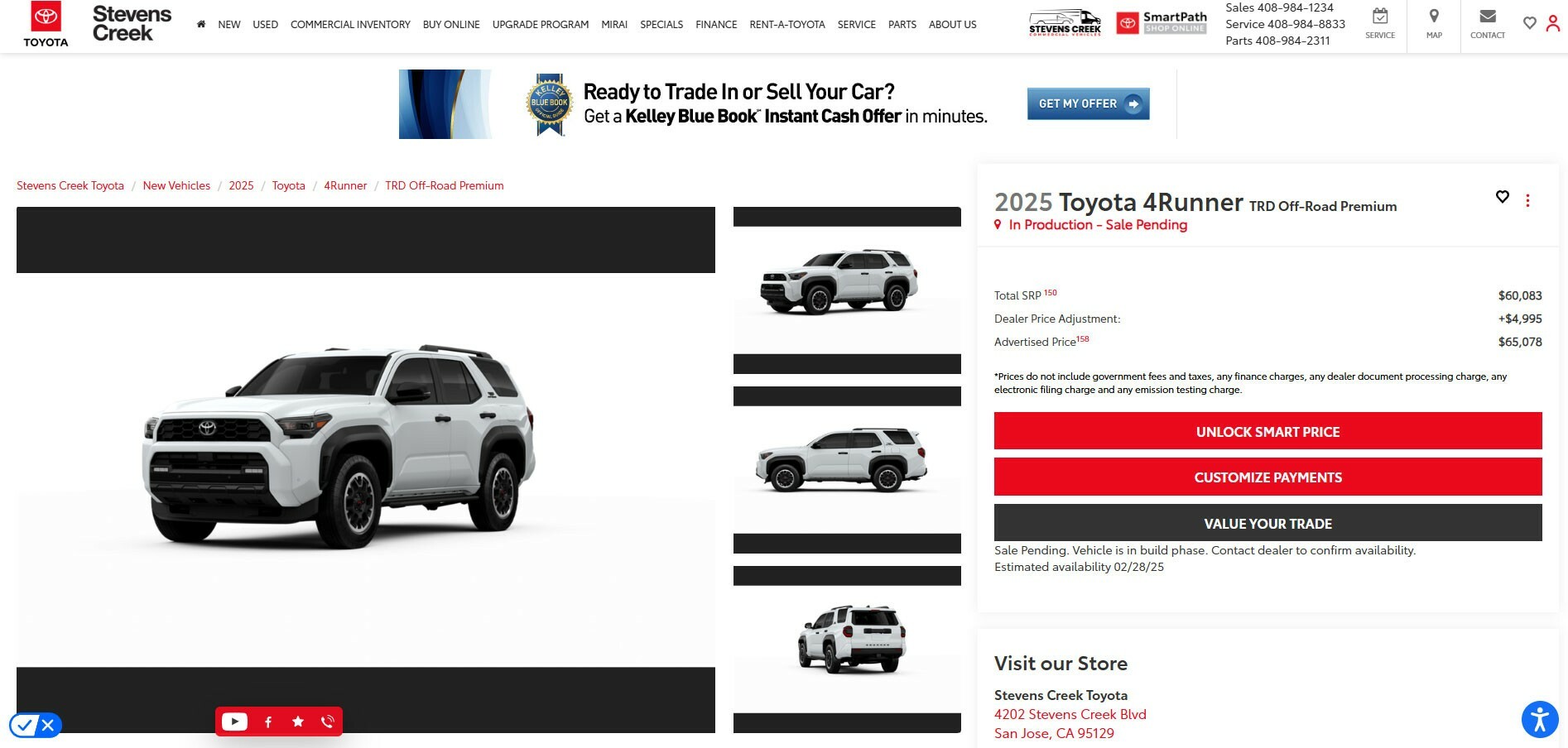This screenshot has height=748, width=1568.
Task: Favorite this 4Runner with the heart icon
Action: pos(1503,197)
